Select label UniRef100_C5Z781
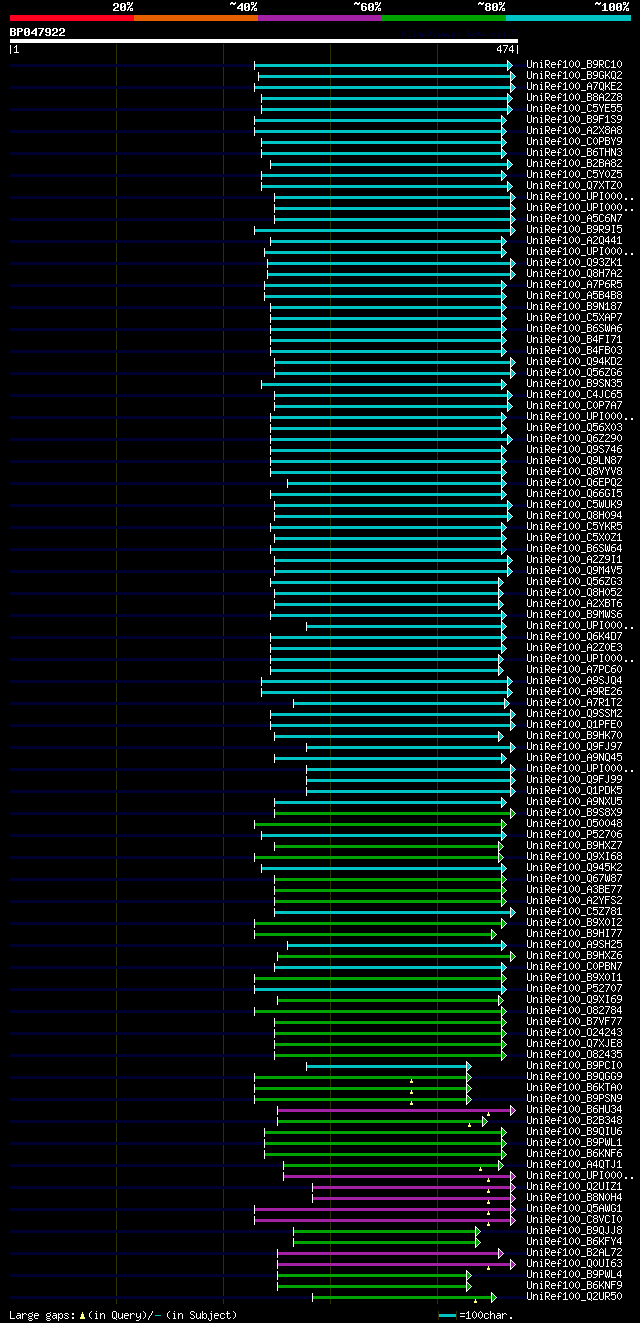640x1323 pixels. [x=574, y=912]
